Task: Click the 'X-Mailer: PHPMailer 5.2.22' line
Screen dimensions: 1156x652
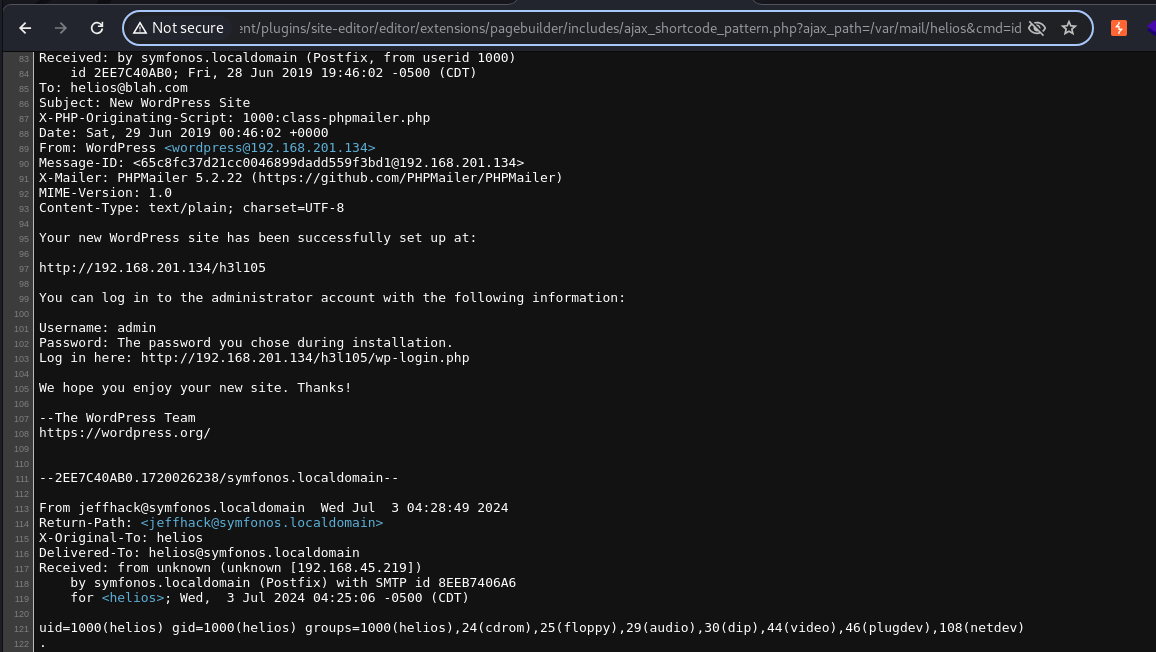Action: click(301, 177)
